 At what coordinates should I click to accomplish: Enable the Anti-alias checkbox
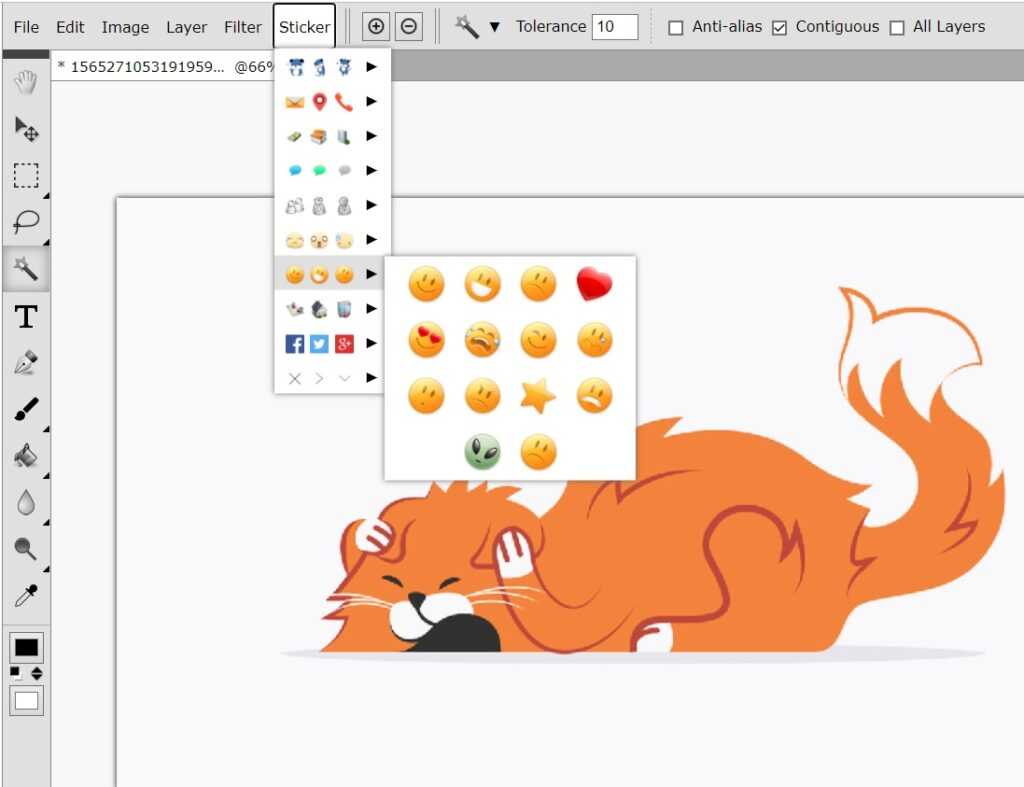pyautogui.click(x=676, y=28)
